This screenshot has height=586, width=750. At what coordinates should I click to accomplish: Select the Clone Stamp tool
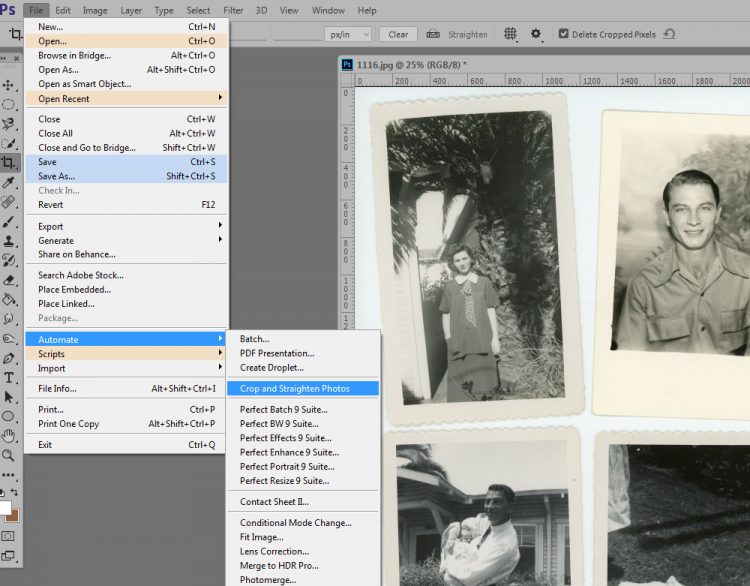pyautogui.click(x=8, y=241)
